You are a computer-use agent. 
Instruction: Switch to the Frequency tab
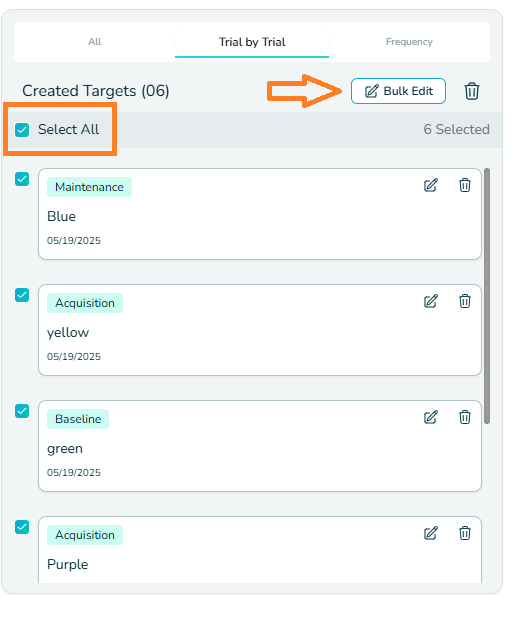click(409, 42)
